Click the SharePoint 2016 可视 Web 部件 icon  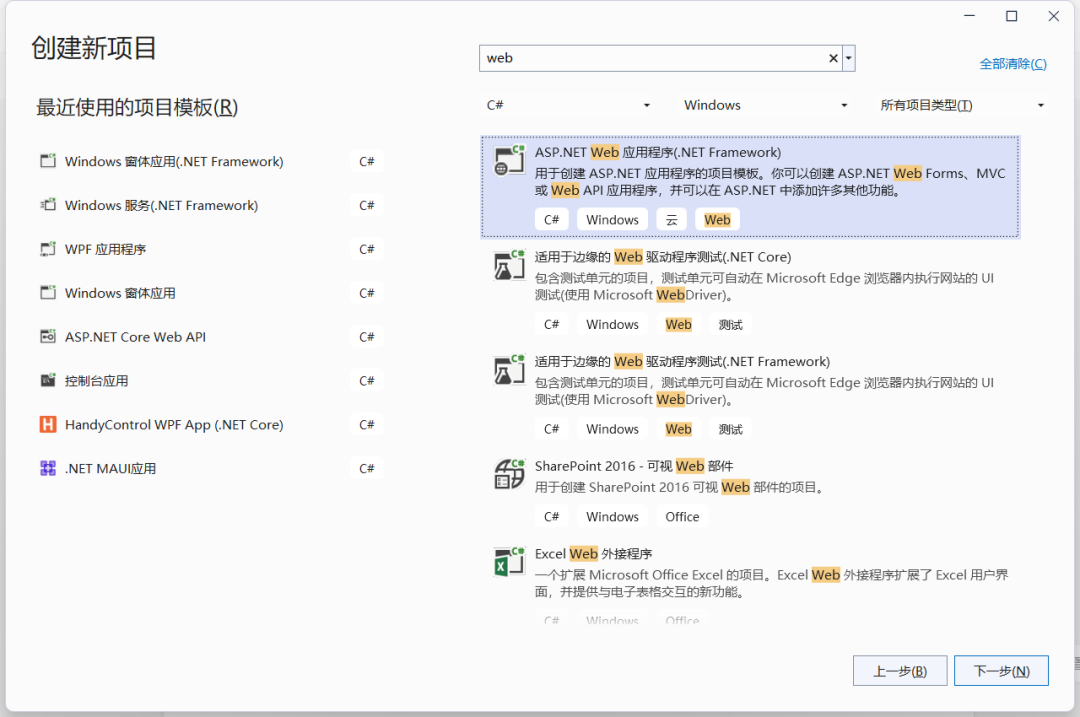click(509, 475)
